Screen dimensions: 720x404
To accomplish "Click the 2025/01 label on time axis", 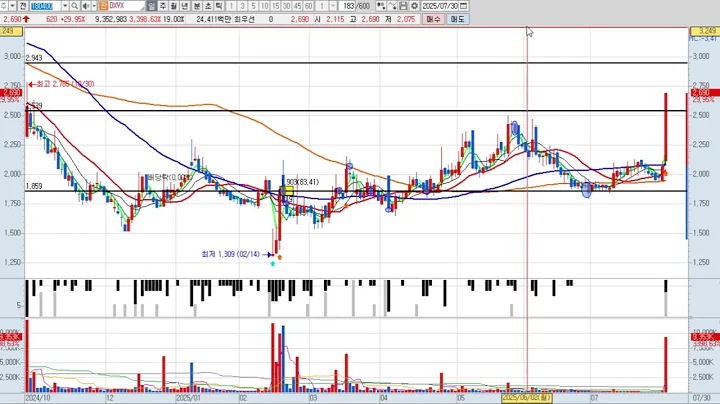I will point(189,398).
